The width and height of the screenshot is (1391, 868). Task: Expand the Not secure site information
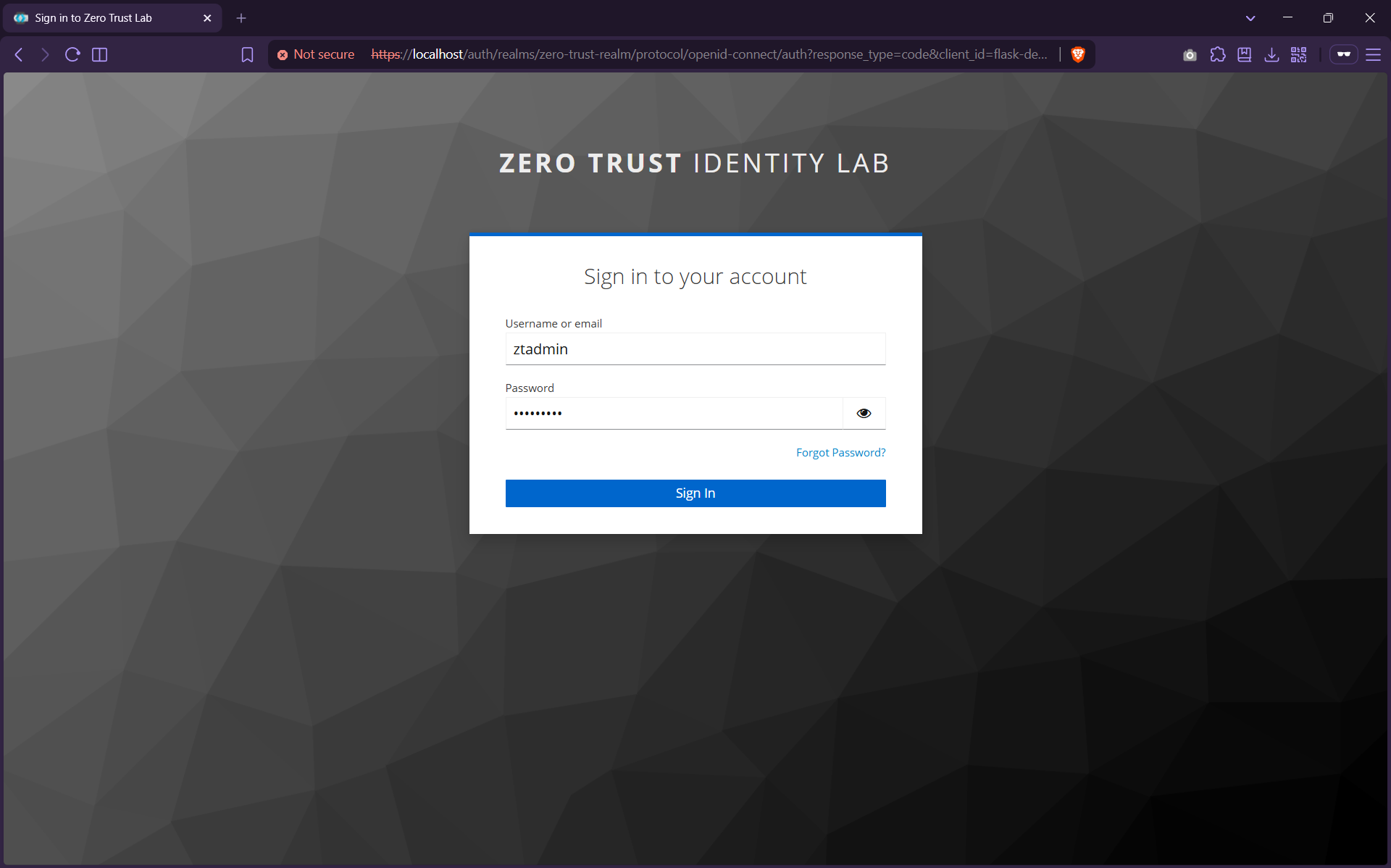[x=315, y=54]
